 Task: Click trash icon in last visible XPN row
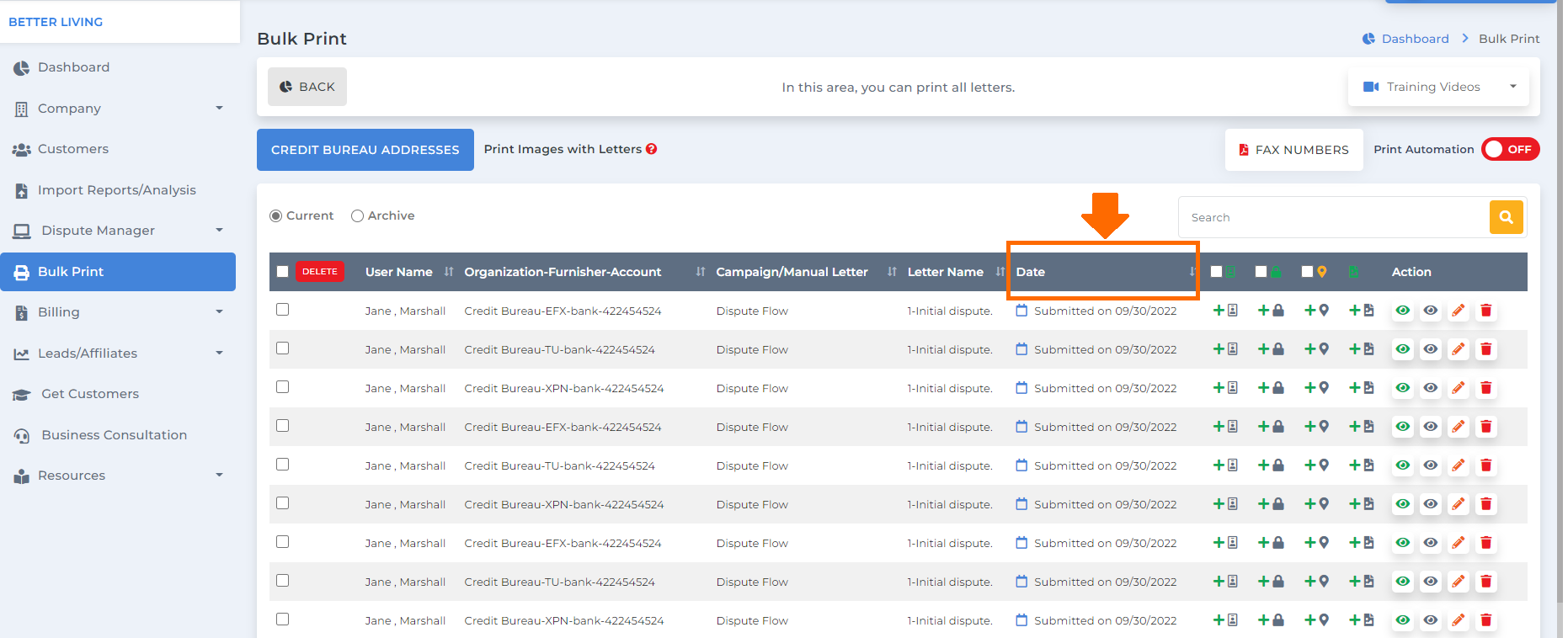click(1486, 620)
